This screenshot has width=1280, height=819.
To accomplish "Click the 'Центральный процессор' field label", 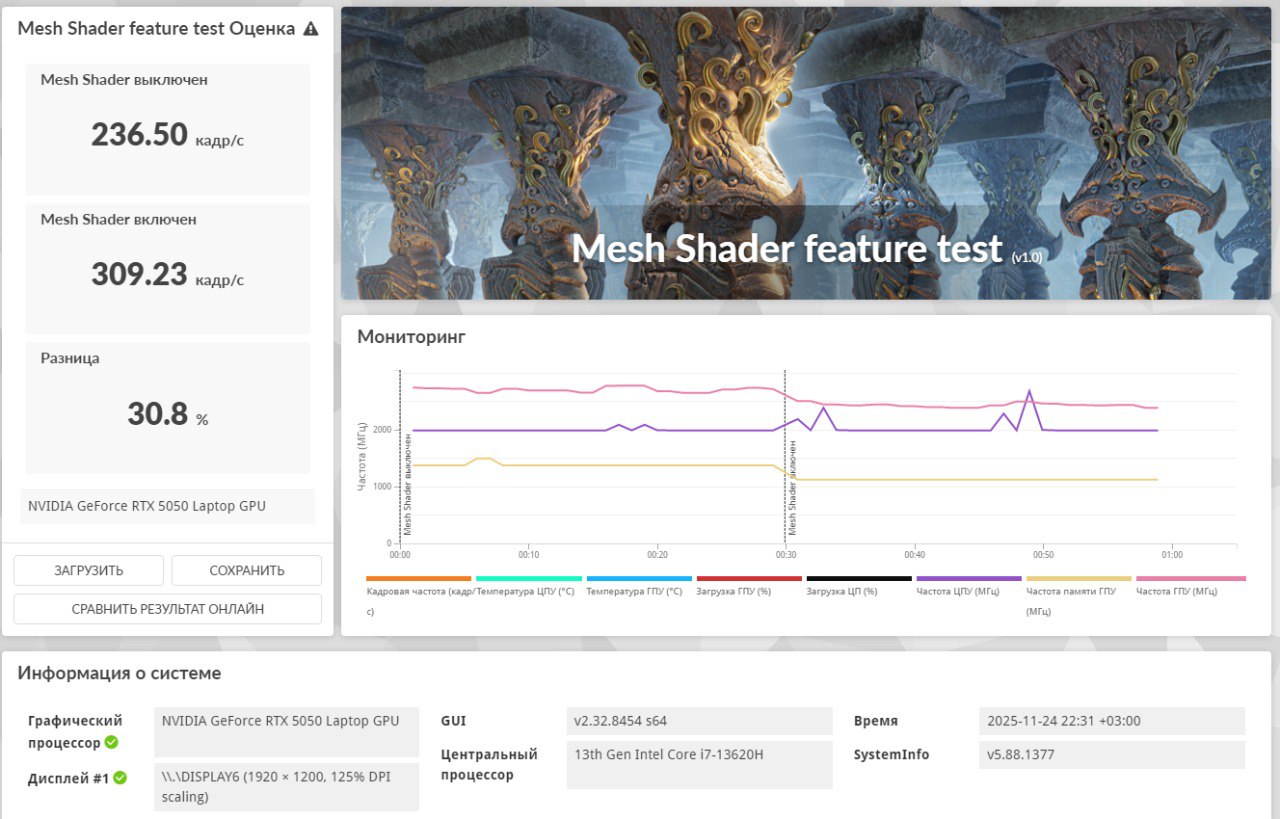I will coord(489,764).
